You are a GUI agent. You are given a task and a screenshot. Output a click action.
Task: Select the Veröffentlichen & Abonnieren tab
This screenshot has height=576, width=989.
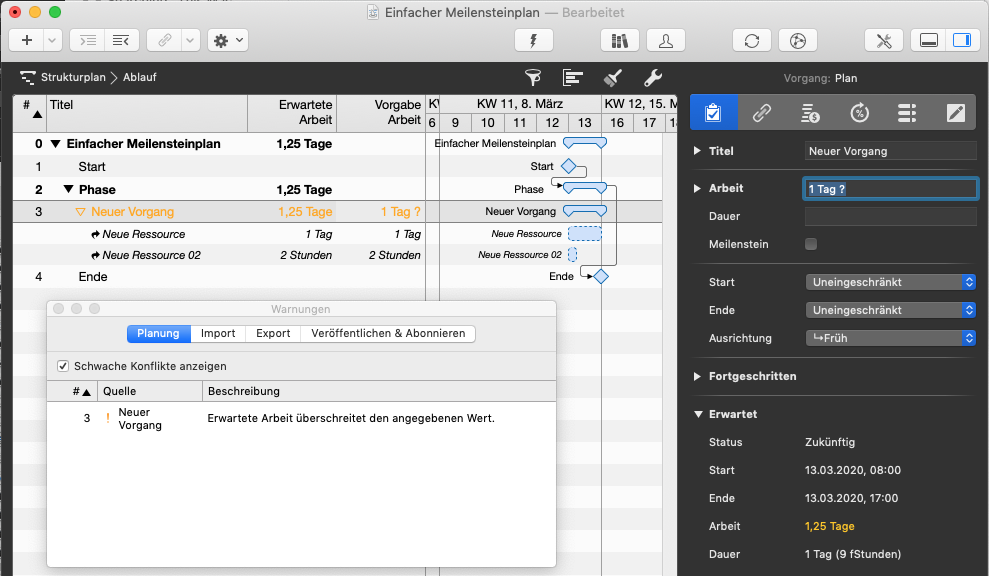[388, 333]
